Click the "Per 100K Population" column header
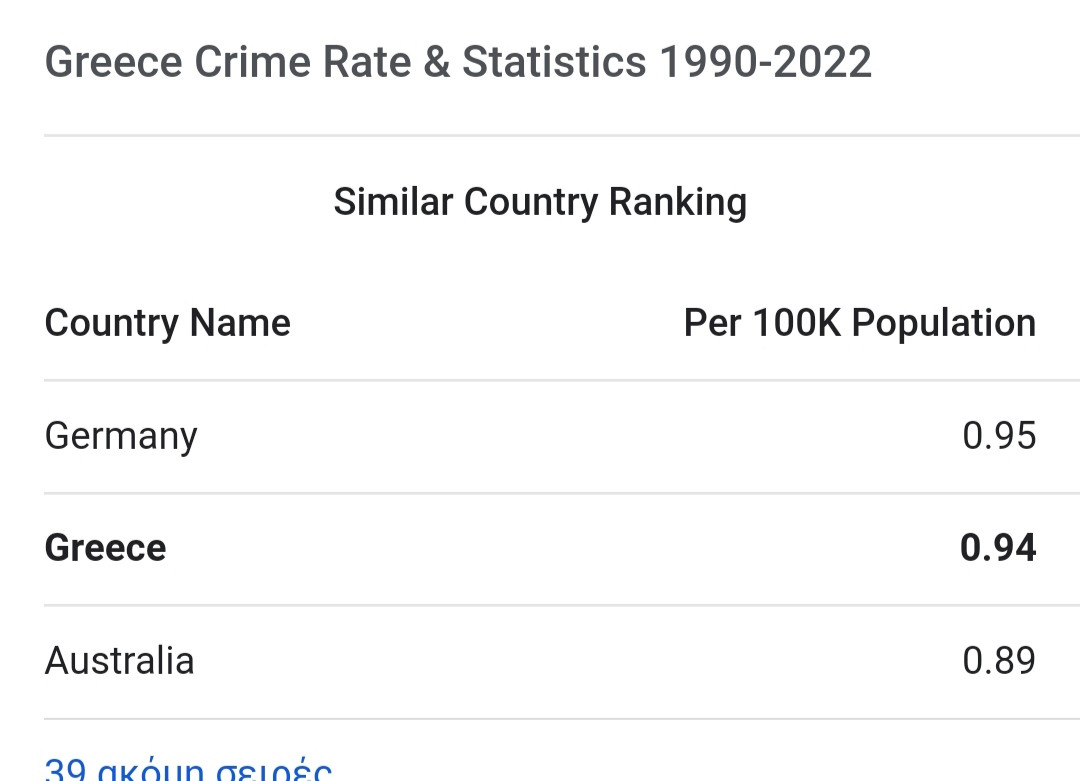Image resolution: width=1080 pixels, height=781 pixels. tap(859, 323)
